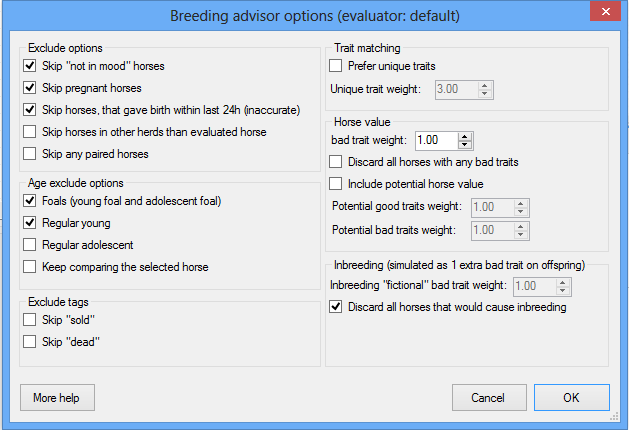The height and width of the screenshot is (430, 629).
Task: Check Skip "sold" tag
Action: click(x=30, y=319)
